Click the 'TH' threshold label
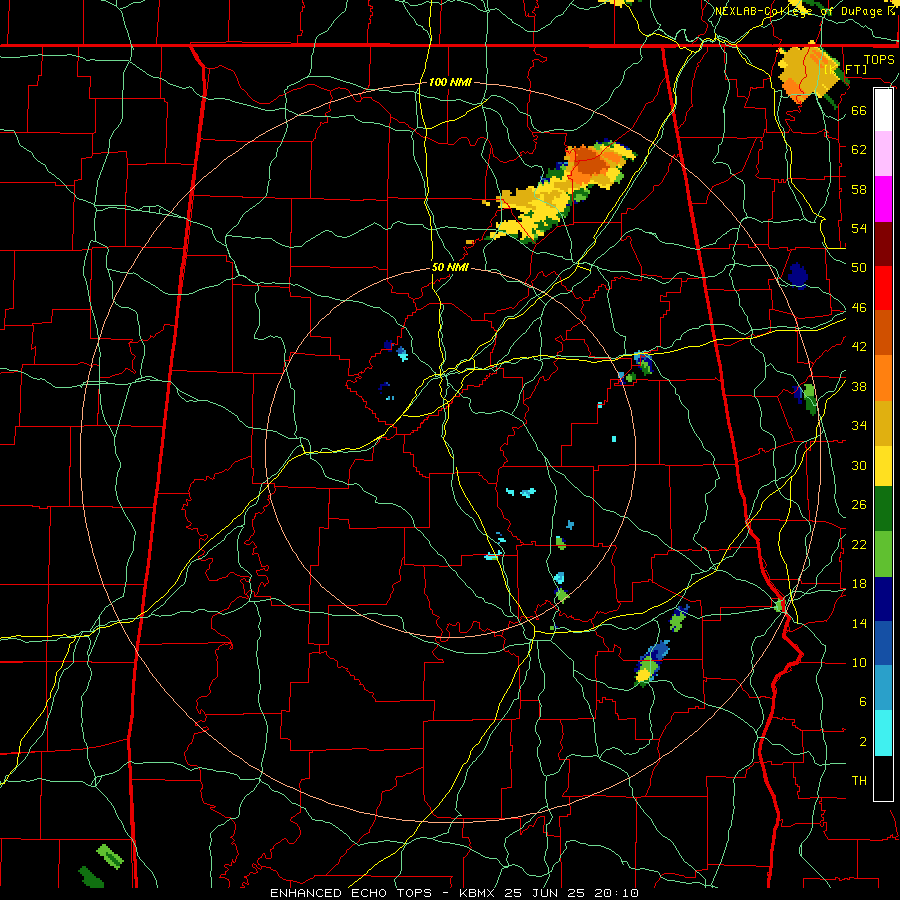The image size is (900, 900). pyautogui.click(x=859, y=781)
